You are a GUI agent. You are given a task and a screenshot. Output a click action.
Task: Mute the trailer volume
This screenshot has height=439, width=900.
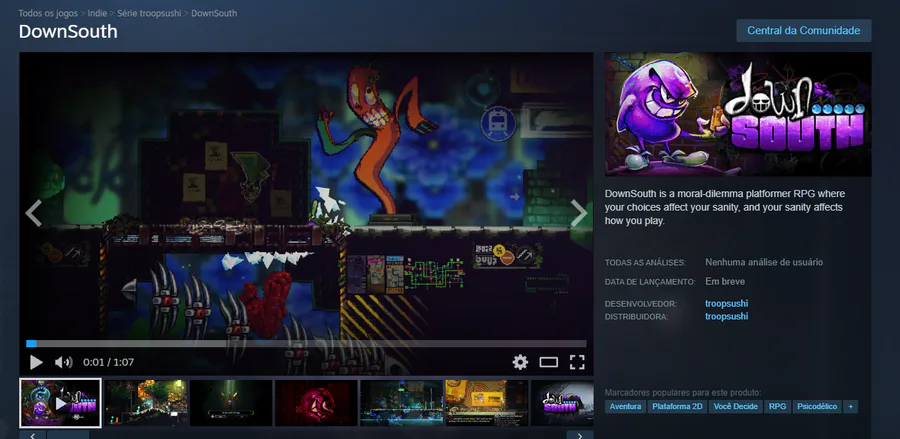tap(63, 362)
